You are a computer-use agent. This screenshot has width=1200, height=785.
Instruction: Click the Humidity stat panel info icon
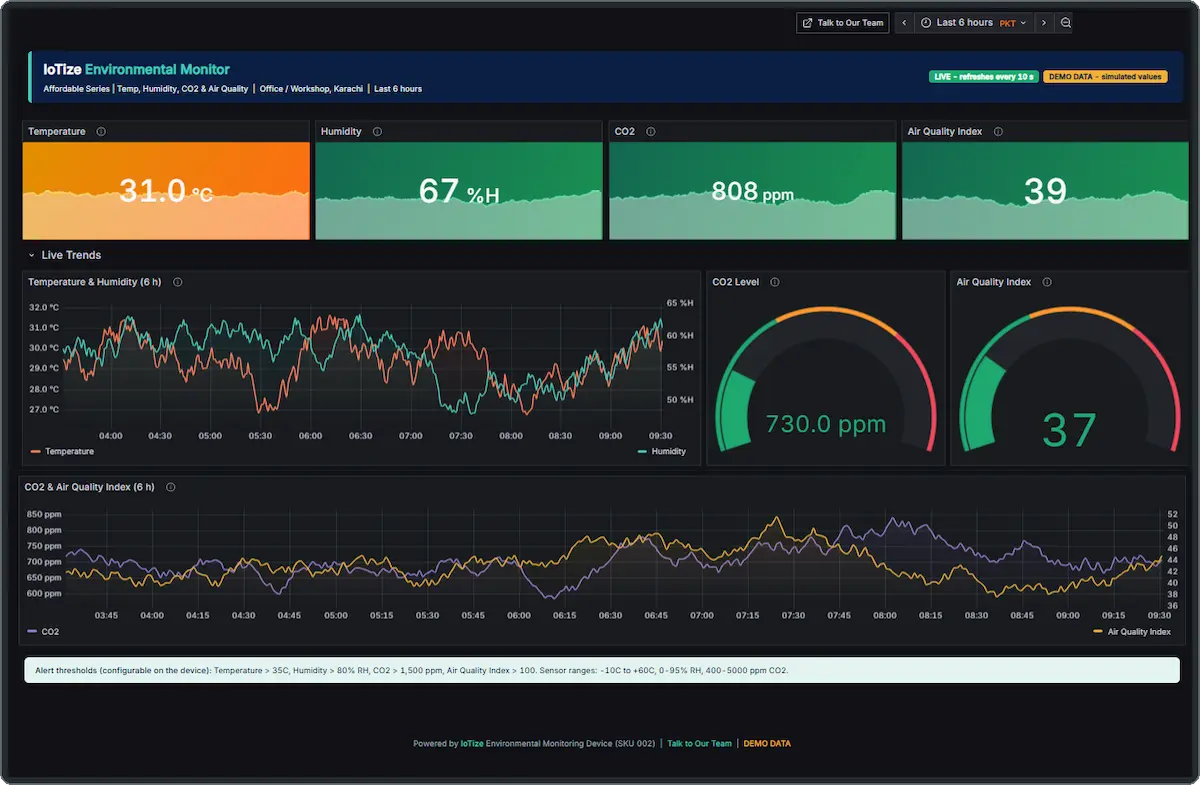[x=377, y=132]
